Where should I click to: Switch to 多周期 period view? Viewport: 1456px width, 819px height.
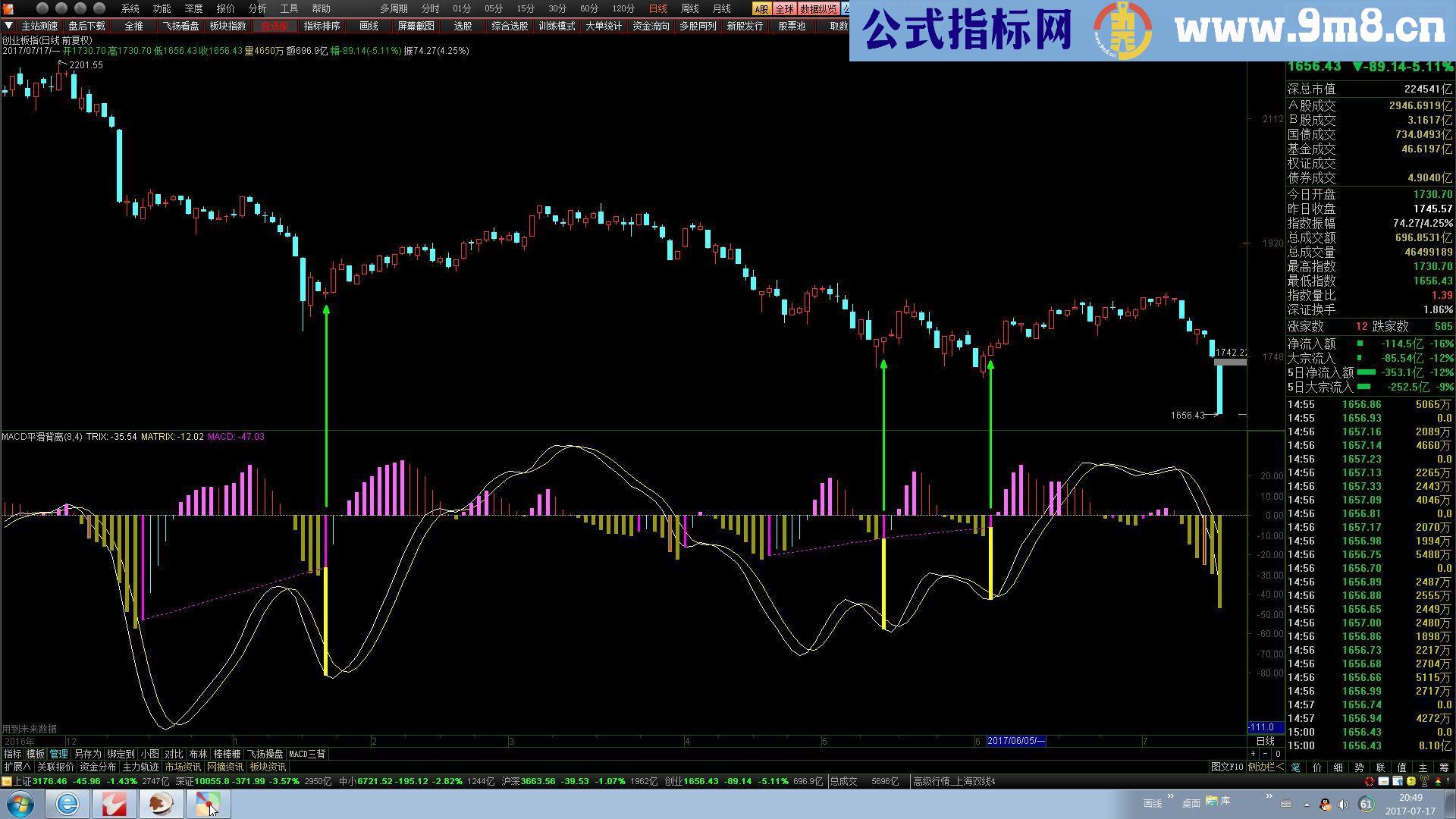394,8
